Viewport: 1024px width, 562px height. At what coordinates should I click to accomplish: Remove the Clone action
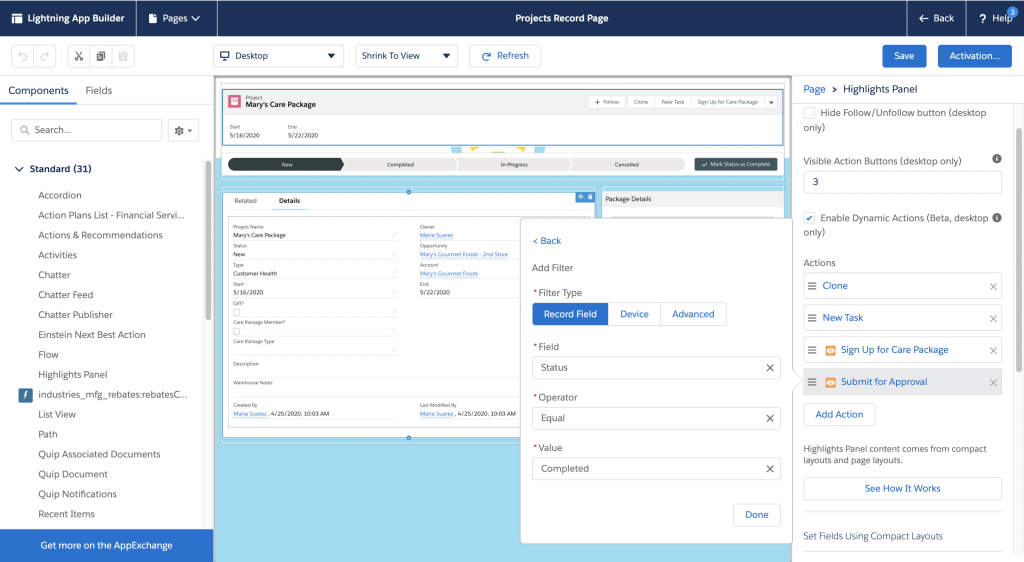(993, 287)
